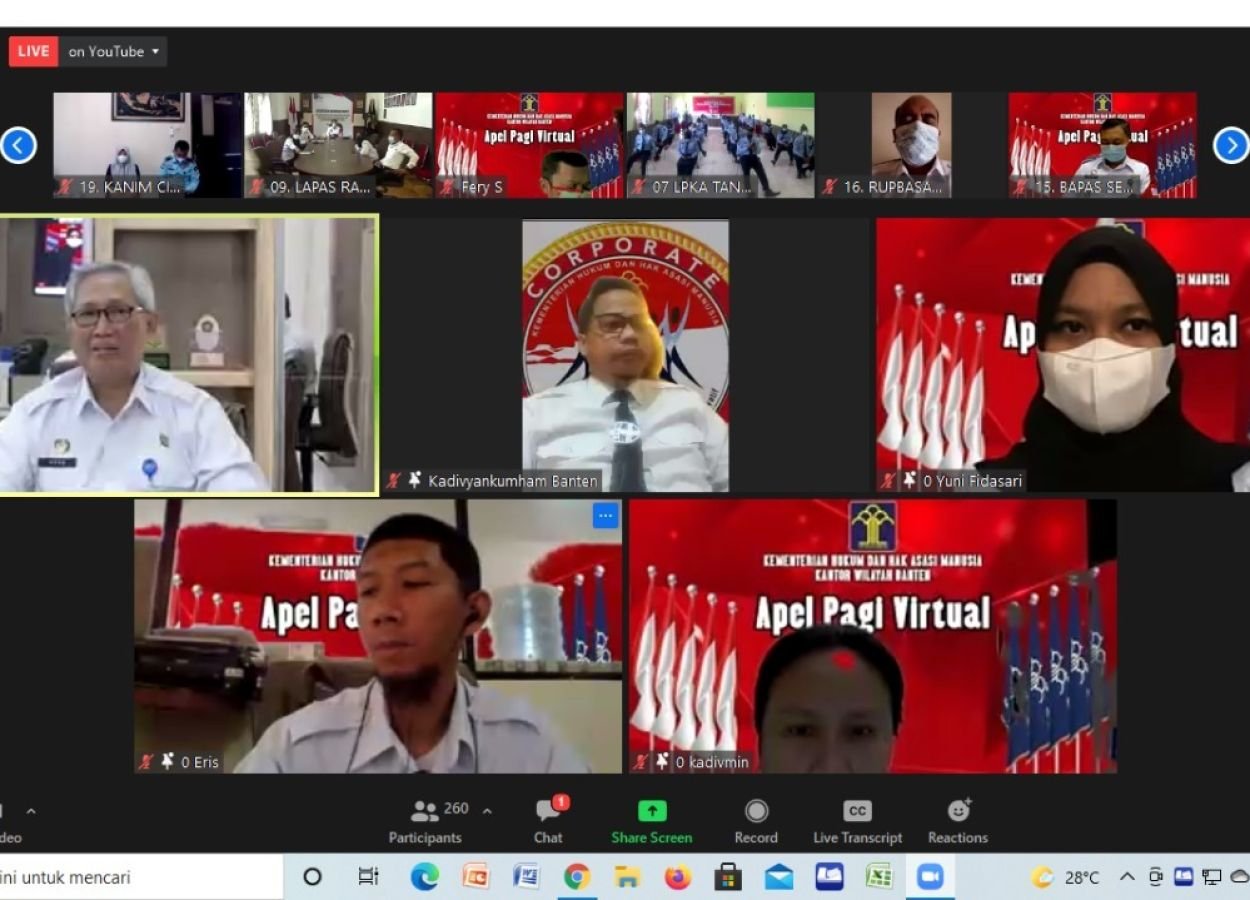
Task: Click the green Share Screen button
Action: click(651, 821)
